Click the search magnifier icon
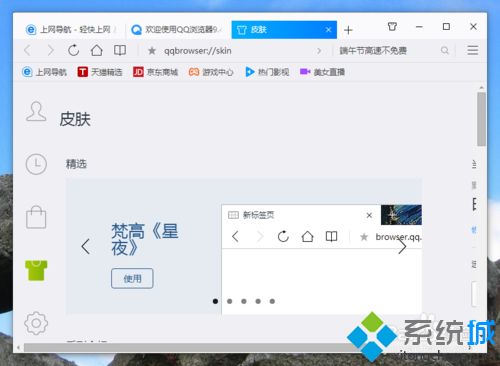Screen dimensions: 500x366 444,50
